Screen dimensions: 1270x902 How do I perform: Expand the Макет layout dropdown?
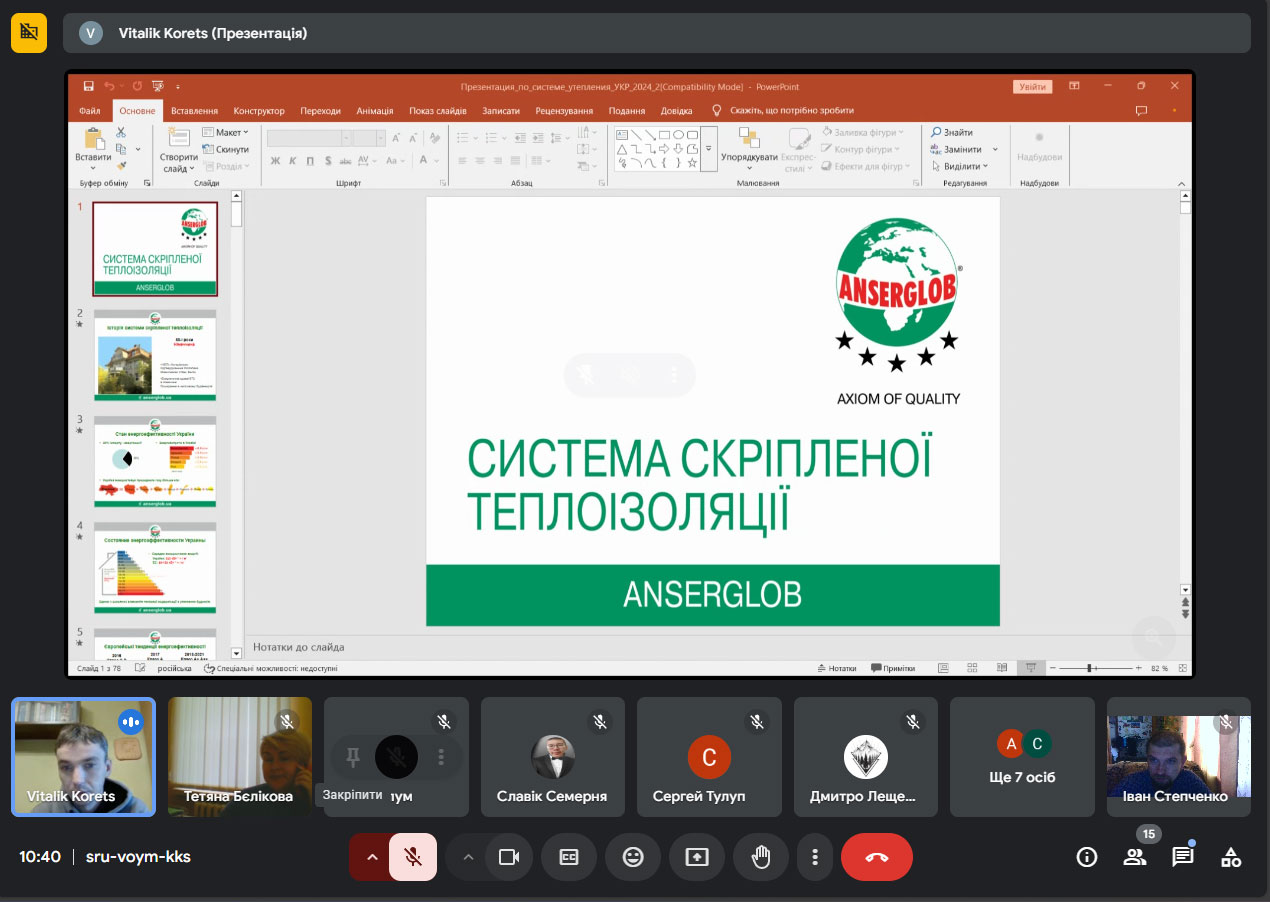pyautogui.click(x=225, y=132)
